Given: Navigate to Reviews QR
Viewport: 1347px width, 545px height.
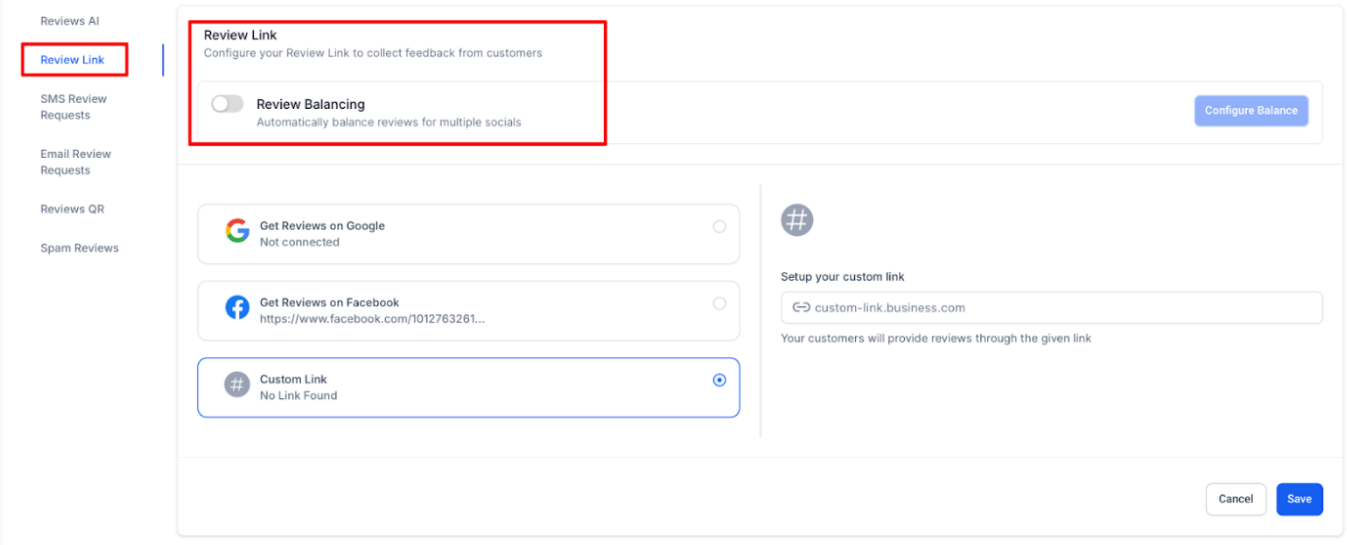Looking at the screenshot, I should pyautogui.click(x=72, y=209).
